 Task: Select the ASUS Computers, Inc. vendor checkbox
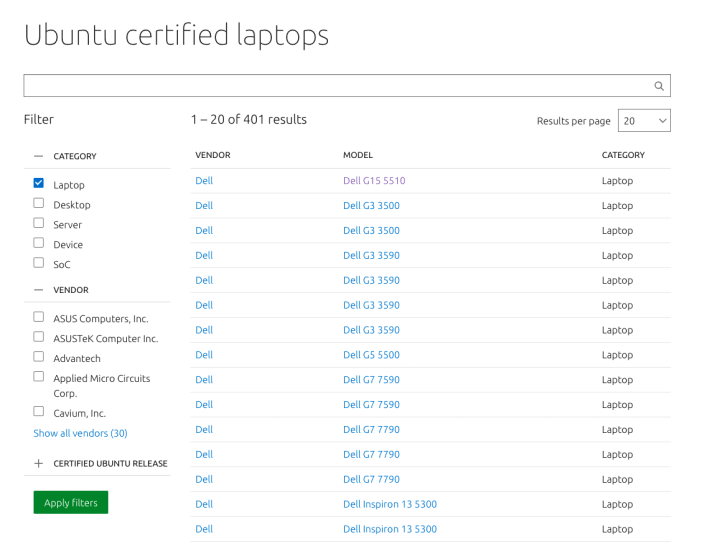tap(39, 317)
